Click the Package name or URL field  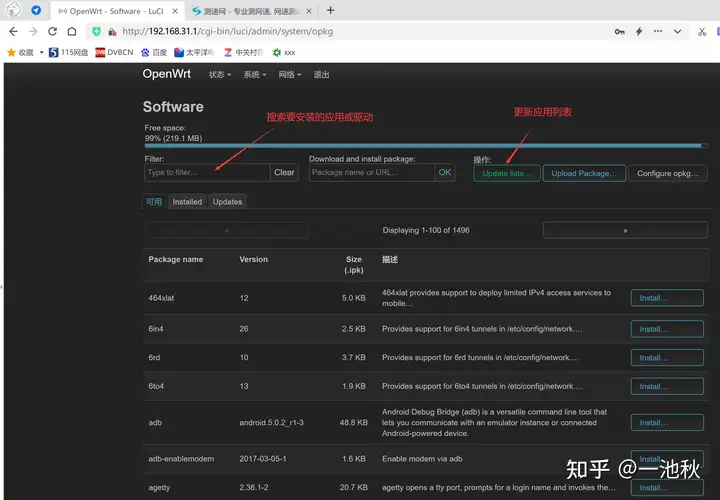coord(371,172)
